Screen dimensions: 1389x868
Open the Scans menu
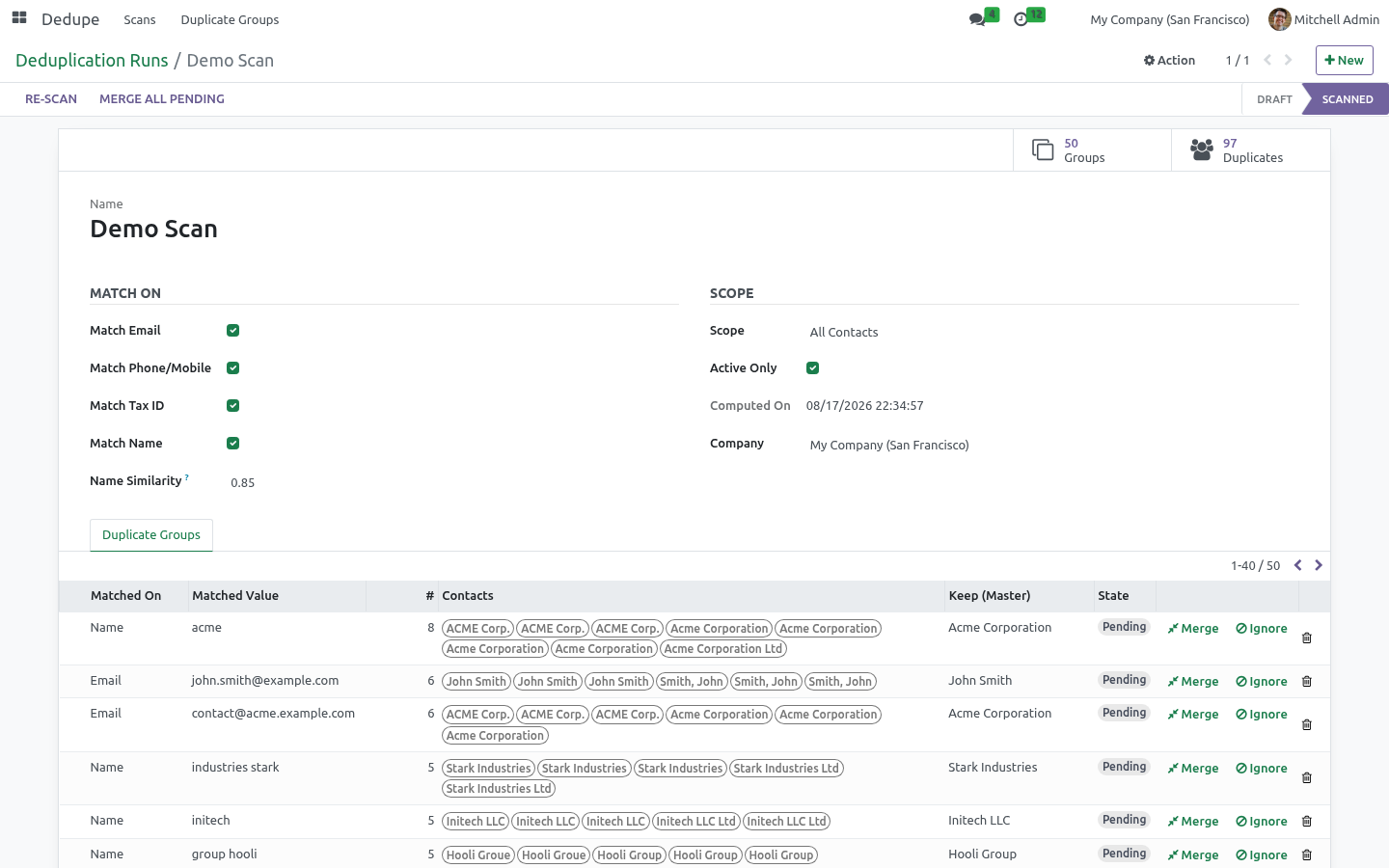[140, 19]
